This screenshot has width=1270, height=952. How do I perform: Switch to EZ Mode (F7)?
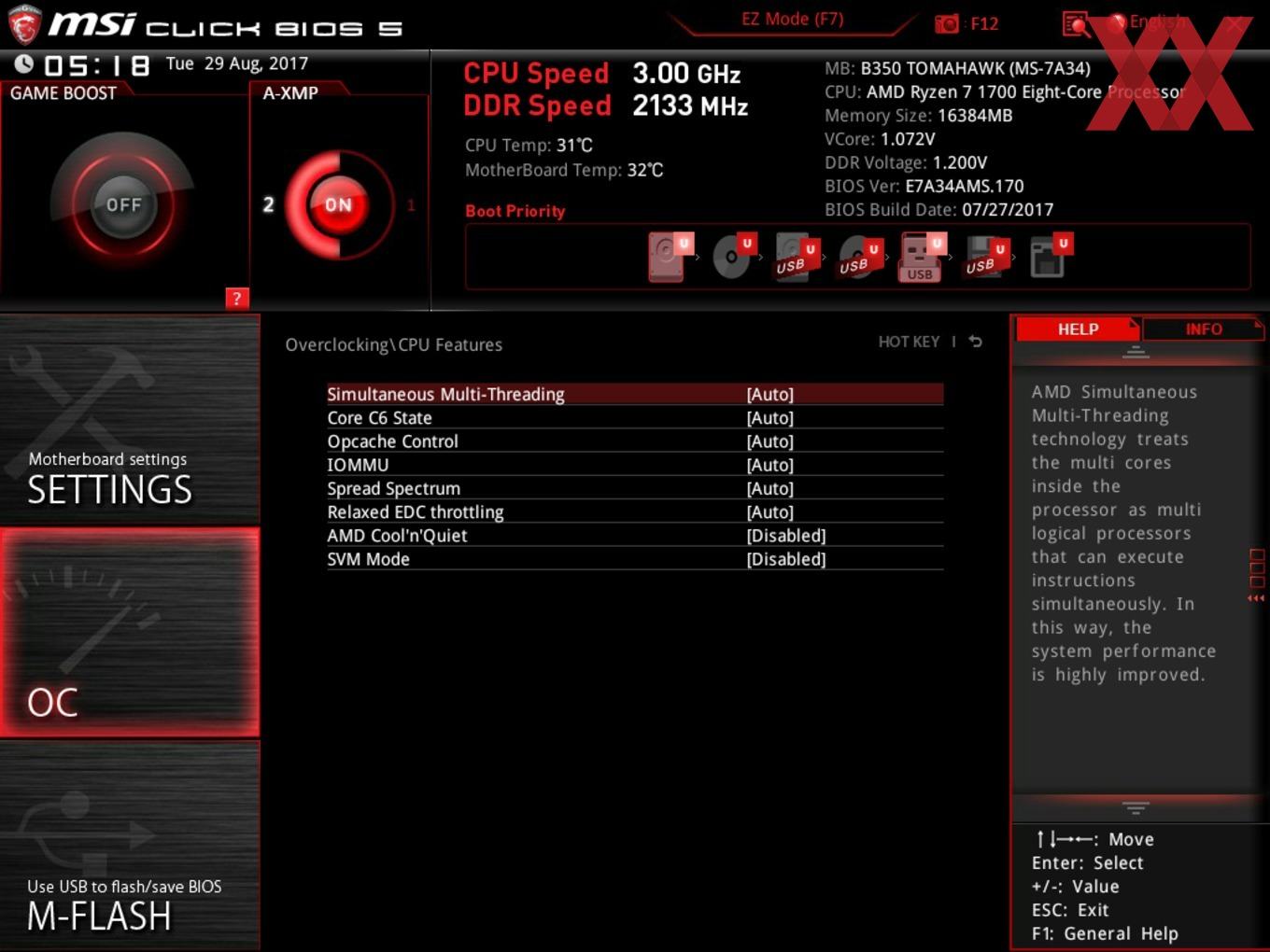point(792,20)
